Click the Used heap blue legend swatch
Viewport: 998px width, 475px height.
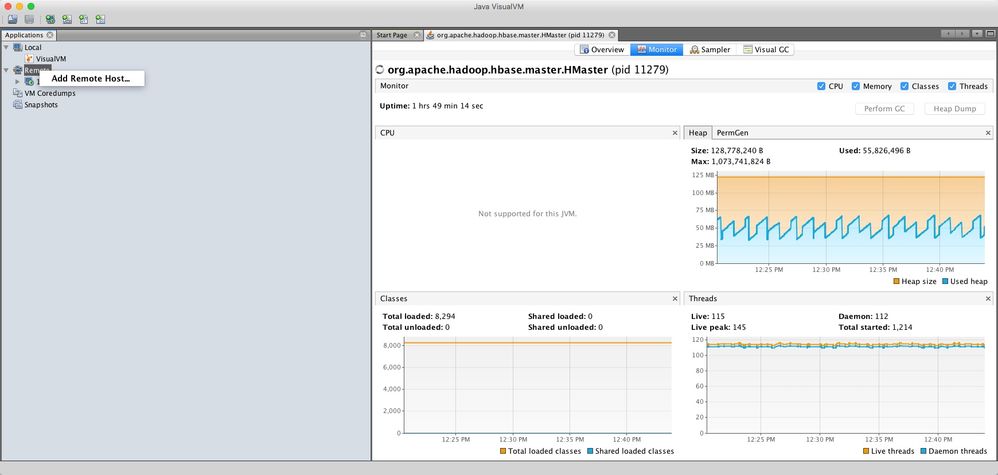point(945,281)
